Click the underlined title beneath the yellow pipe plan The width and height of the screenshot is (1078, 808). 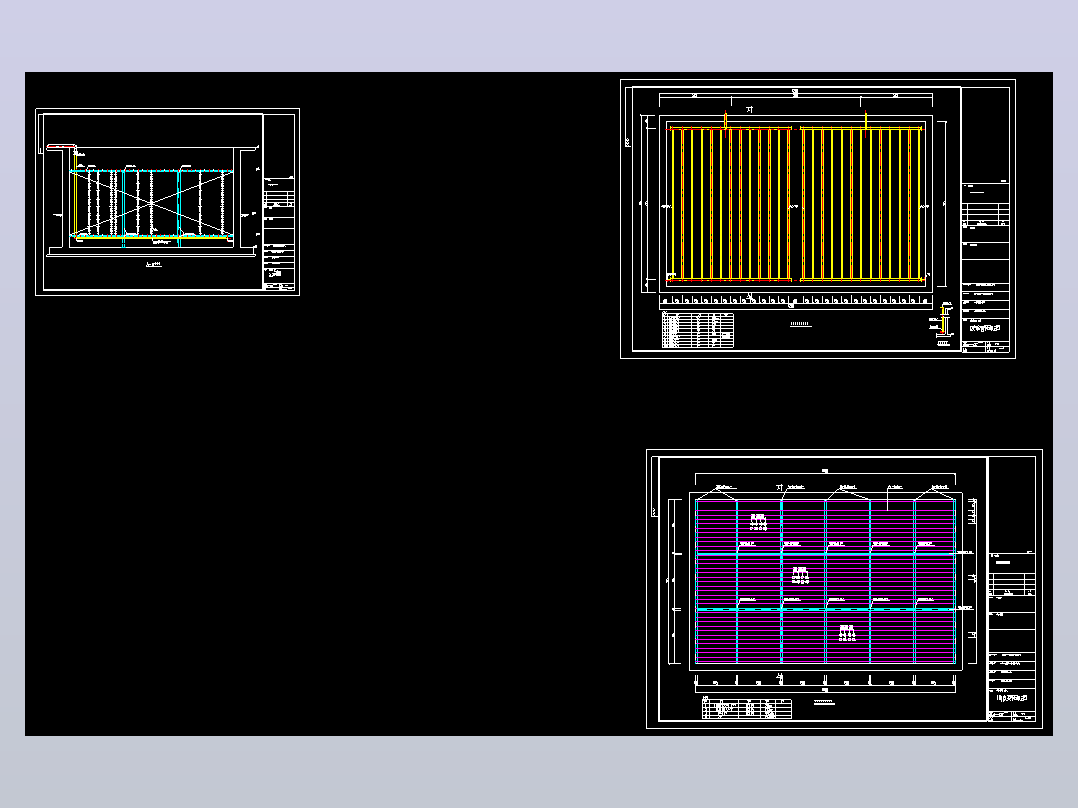click(x=800, y=324)
